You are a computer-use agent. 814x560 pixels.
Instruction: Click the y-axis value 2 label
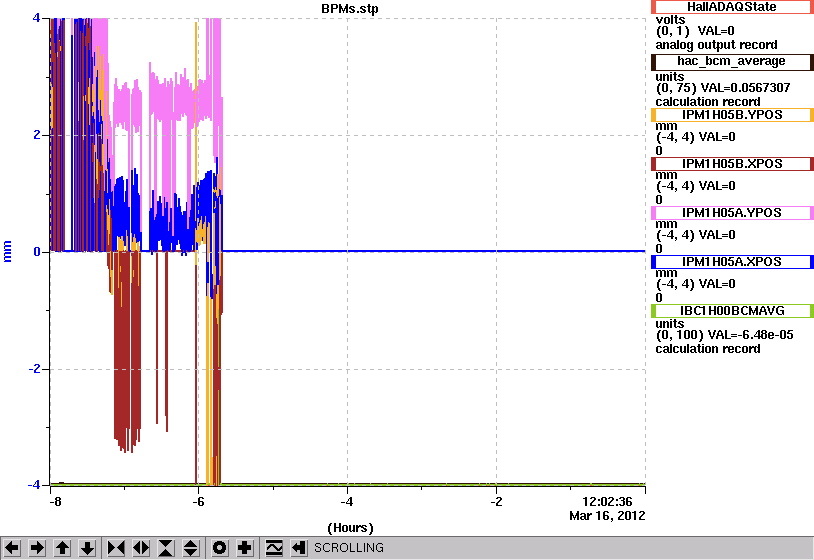36,135
